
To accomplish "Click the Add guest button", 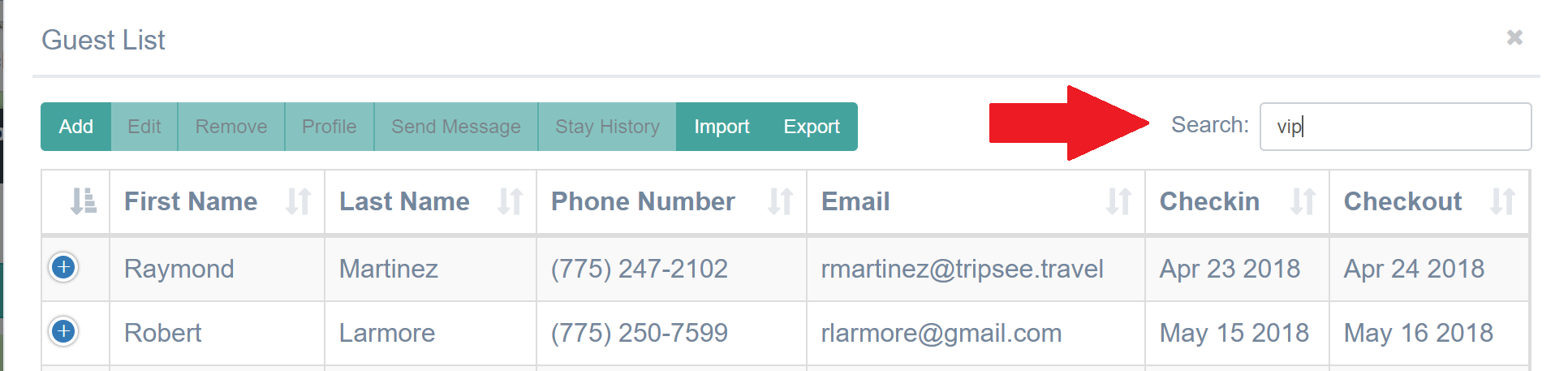I will pos(76,127).
